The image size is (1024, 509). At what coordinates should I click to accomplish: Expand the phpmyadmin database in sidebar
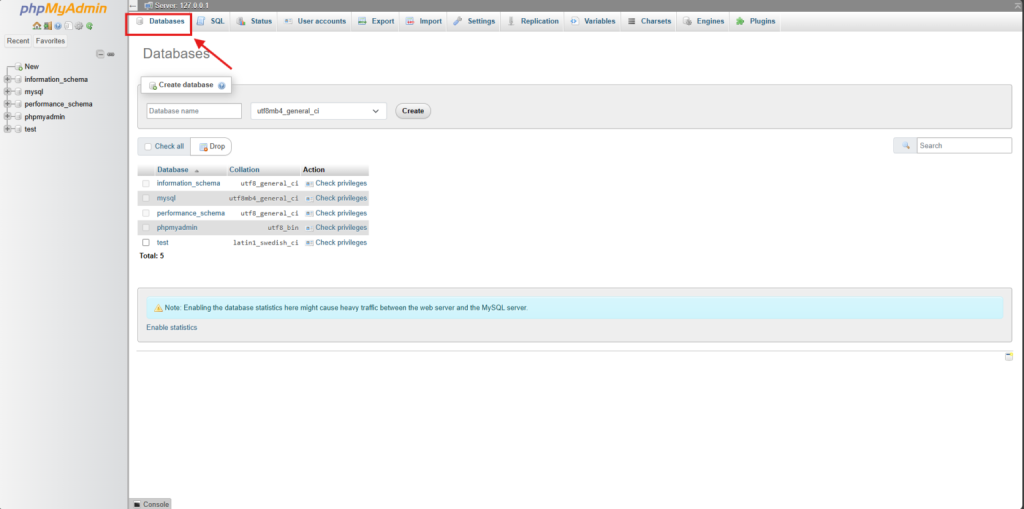click(8, 116)
